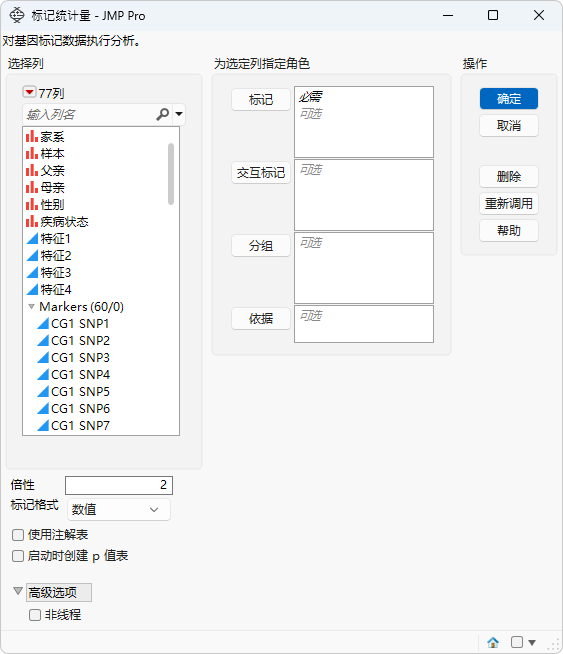Select the 性别 column
Viewport: 563px width, 654px height.
coord(45,205)
